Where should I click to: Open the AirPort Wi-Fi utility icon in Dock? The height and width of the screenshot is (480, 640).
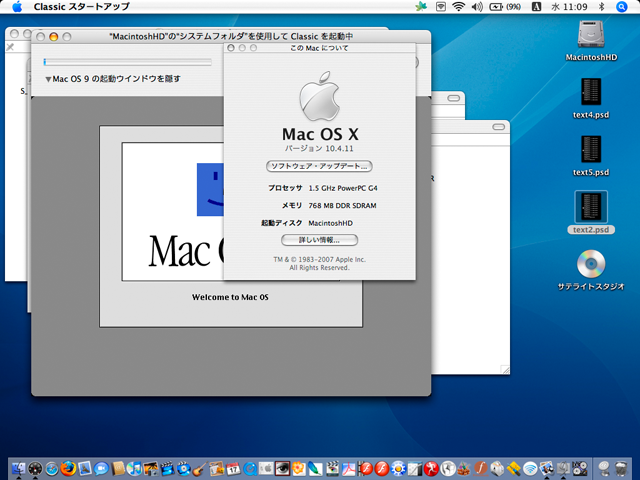(530, 469)
